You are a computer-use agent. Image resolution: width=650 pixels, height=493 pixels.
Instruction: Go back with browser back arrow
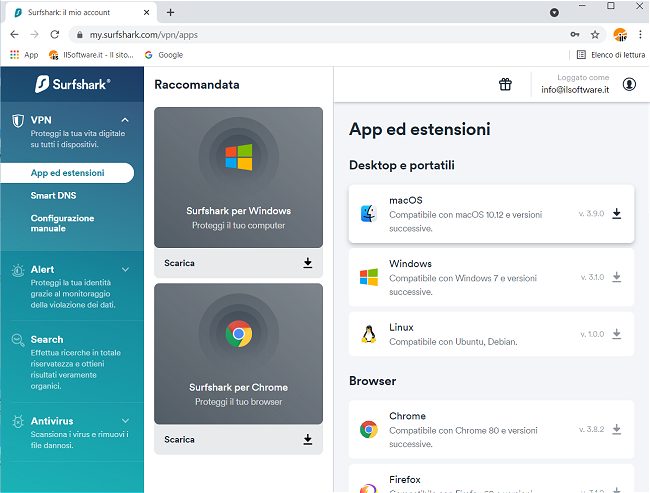(15, 34)
